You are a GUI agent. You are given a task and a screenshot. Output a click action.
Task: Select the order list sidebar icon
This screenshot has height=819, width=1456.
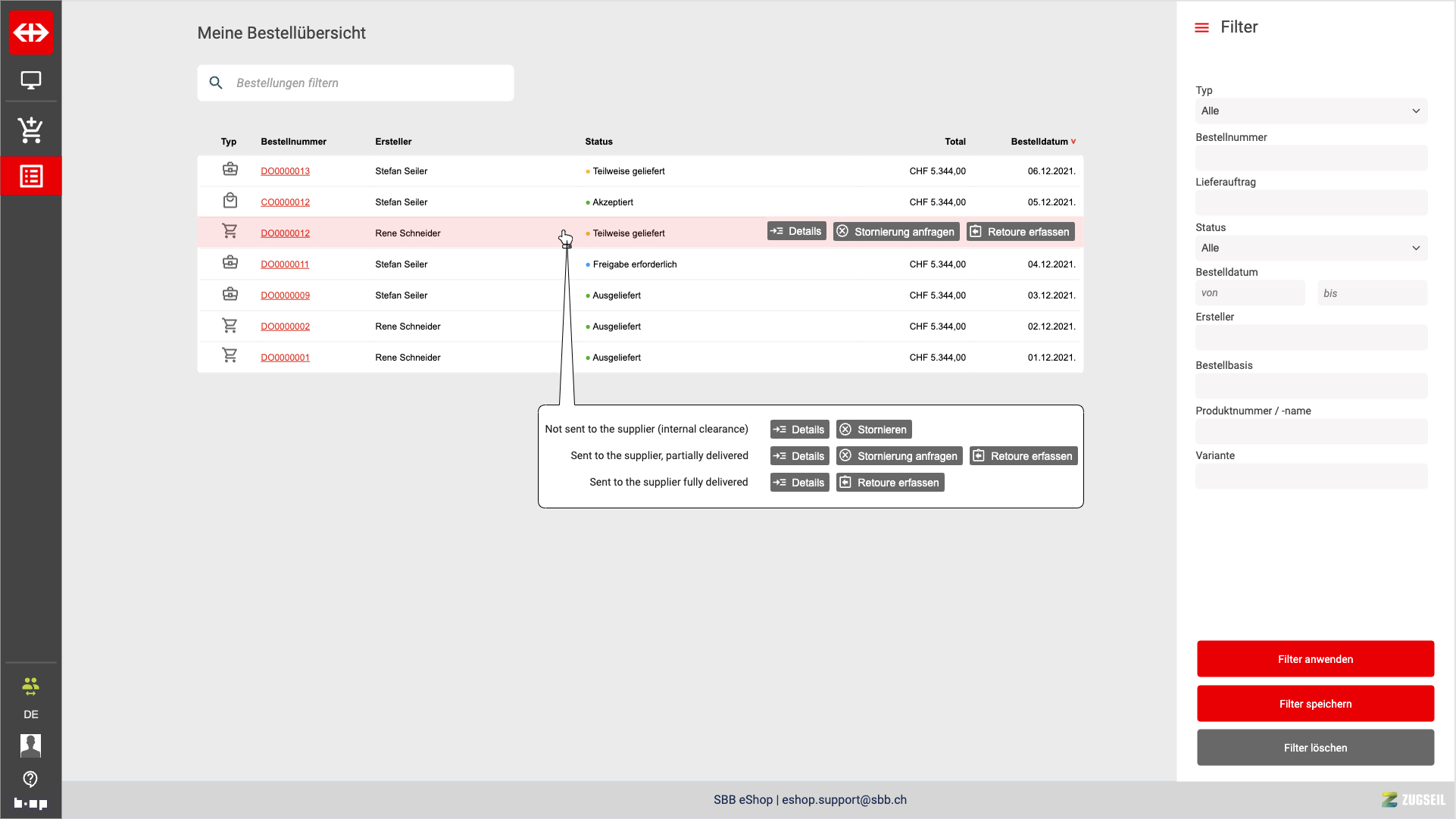[31, 177]
